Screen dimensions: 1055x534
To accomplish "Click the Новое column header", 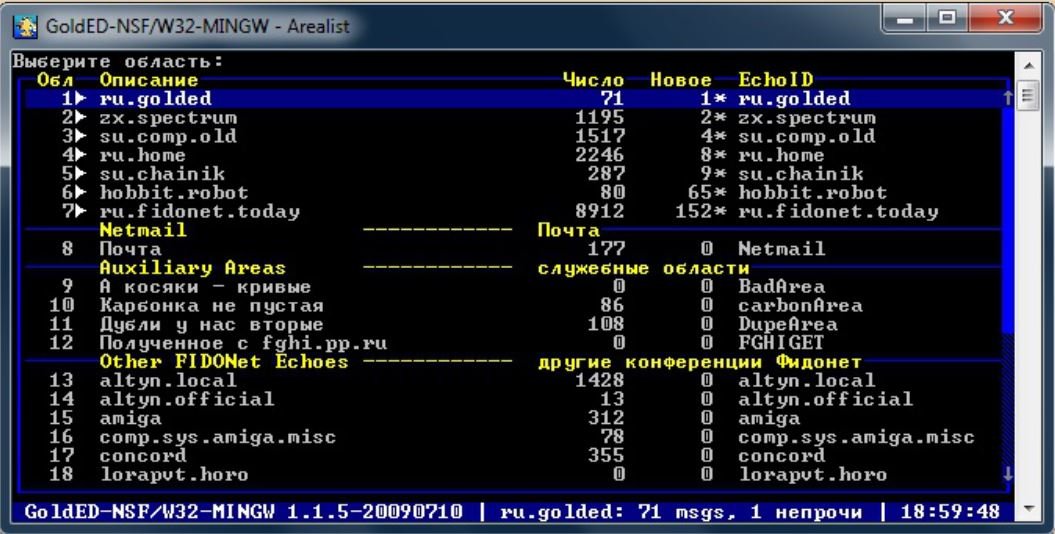I will pyautogui.click(x=681, y=80).
